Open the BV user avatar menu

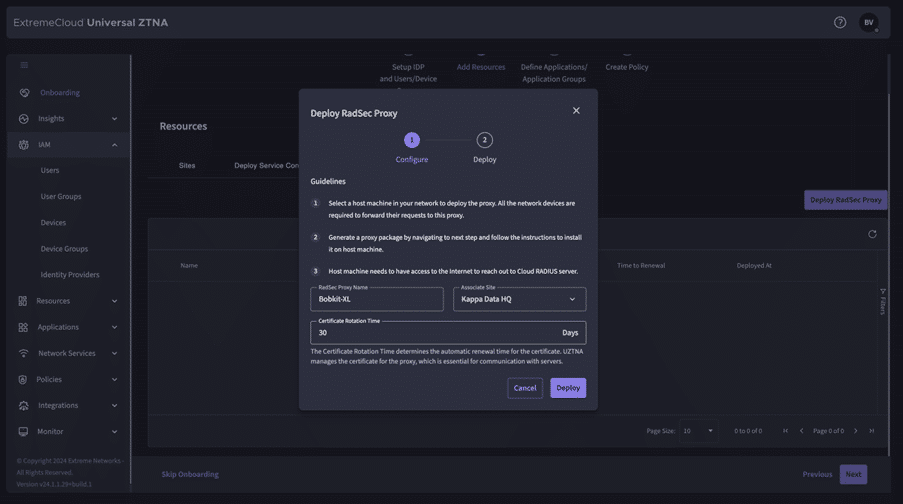point(868,22)
